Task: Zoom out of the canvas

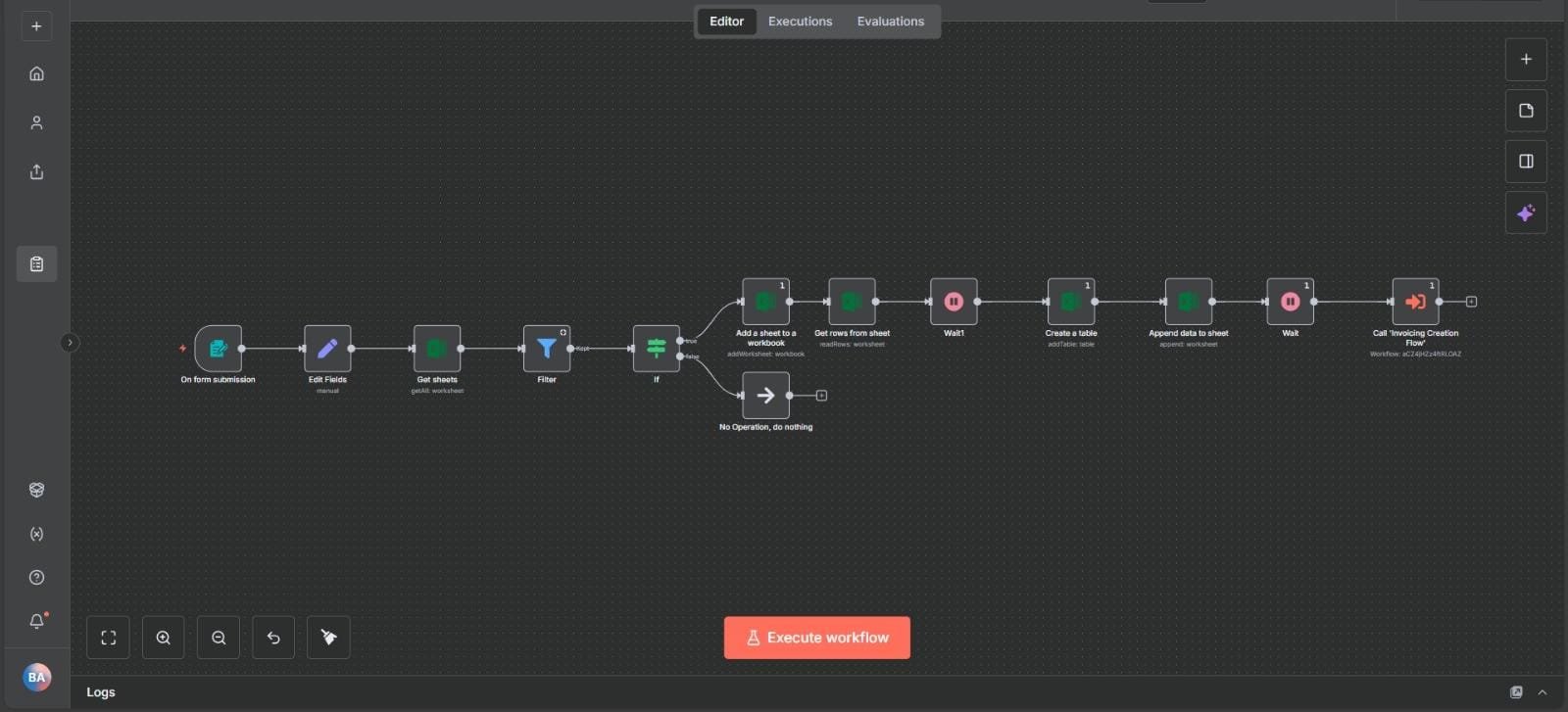Action: [x=219, y=638]
